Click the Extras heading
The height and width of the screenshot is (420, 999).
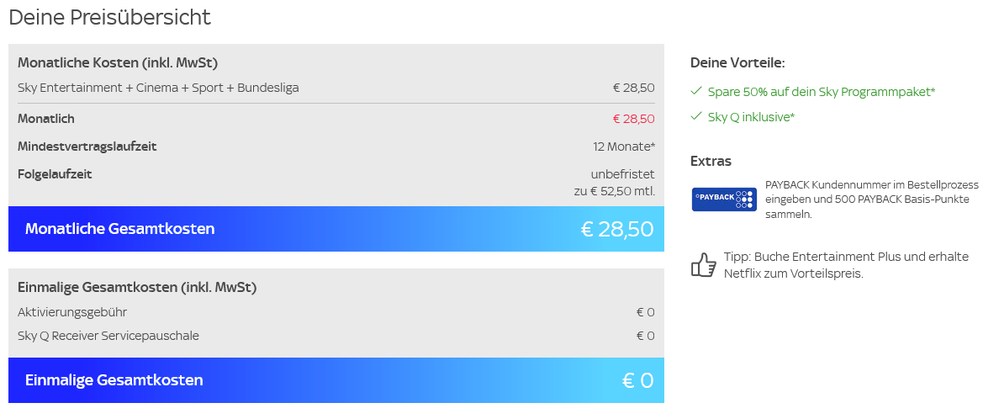(711, 160)
